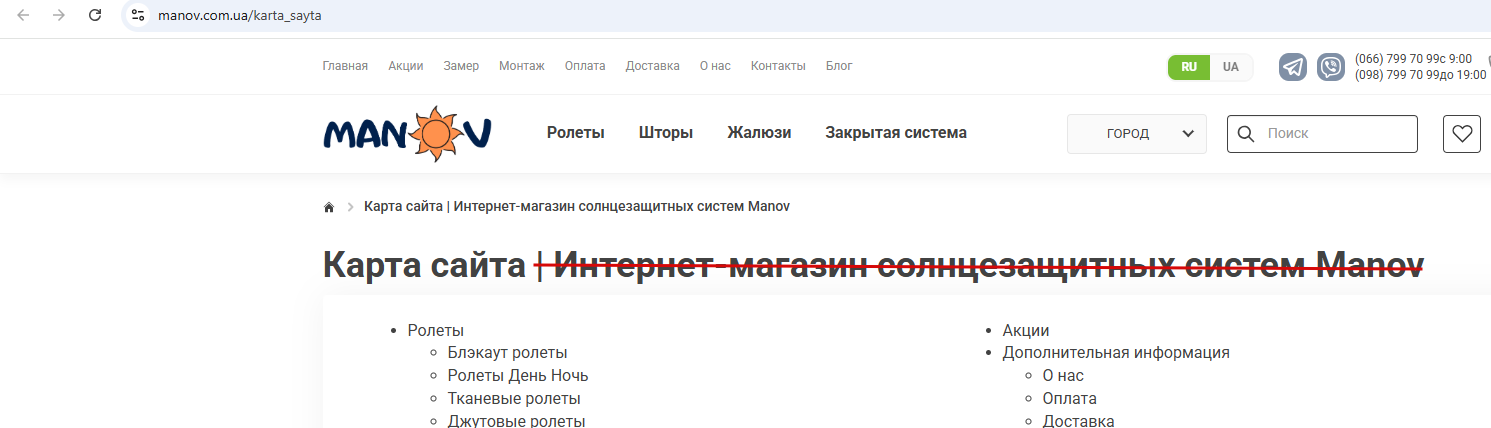
Task: Open Джутовые ролеты sitemap link
Action: [516, 421]
